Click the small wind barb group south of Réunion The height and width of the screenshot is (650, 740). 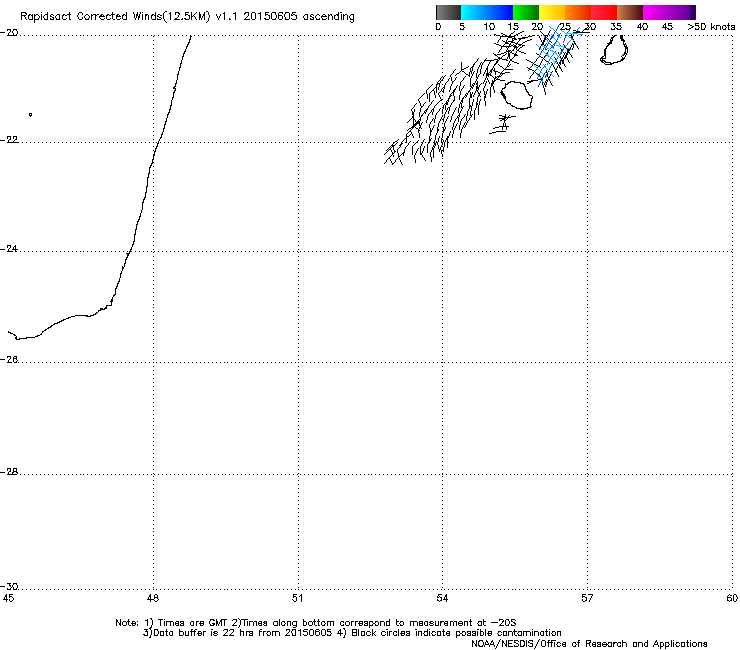503,123
